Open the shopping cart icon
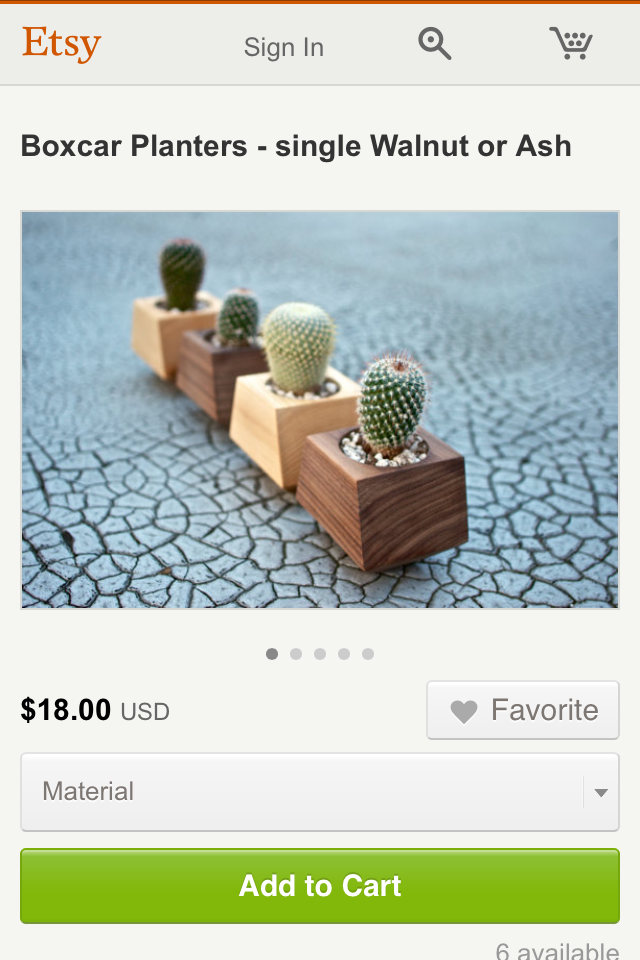The image size is (640, 960). (570, 43)
